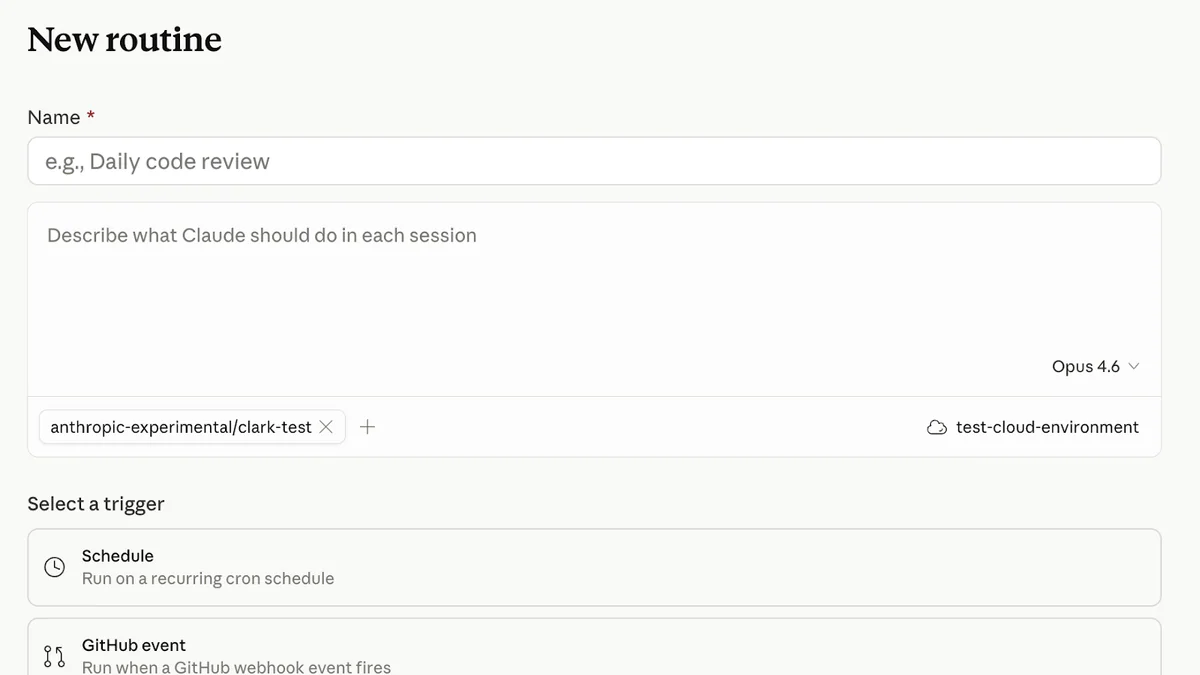
Task: Click the 'Select a trigger' heading
Action: (x=96, y=503)
